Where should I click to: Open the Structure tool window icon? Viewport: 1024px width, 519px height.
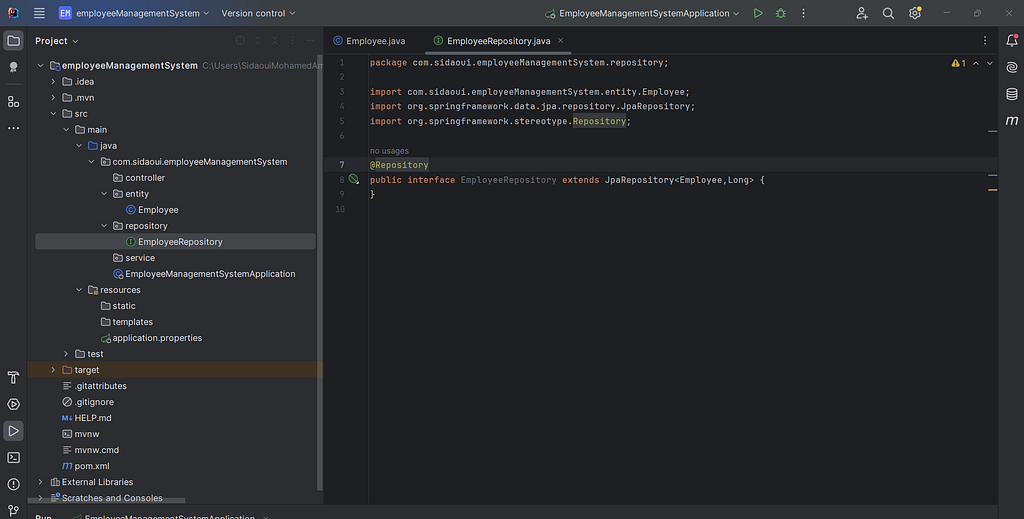(13, 101)
